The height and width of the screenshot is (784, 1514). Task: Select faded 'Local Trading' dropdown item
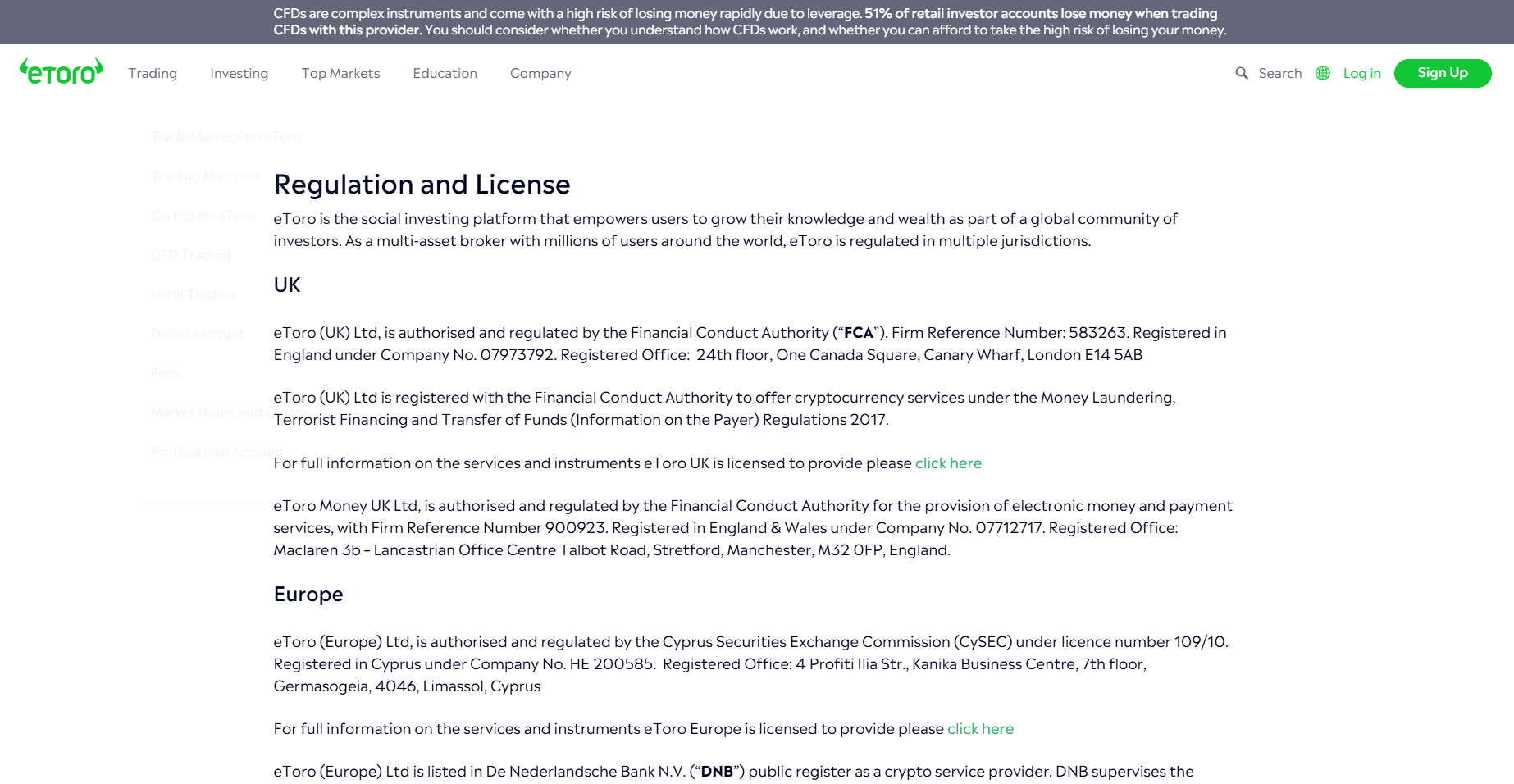coord(193,294)
